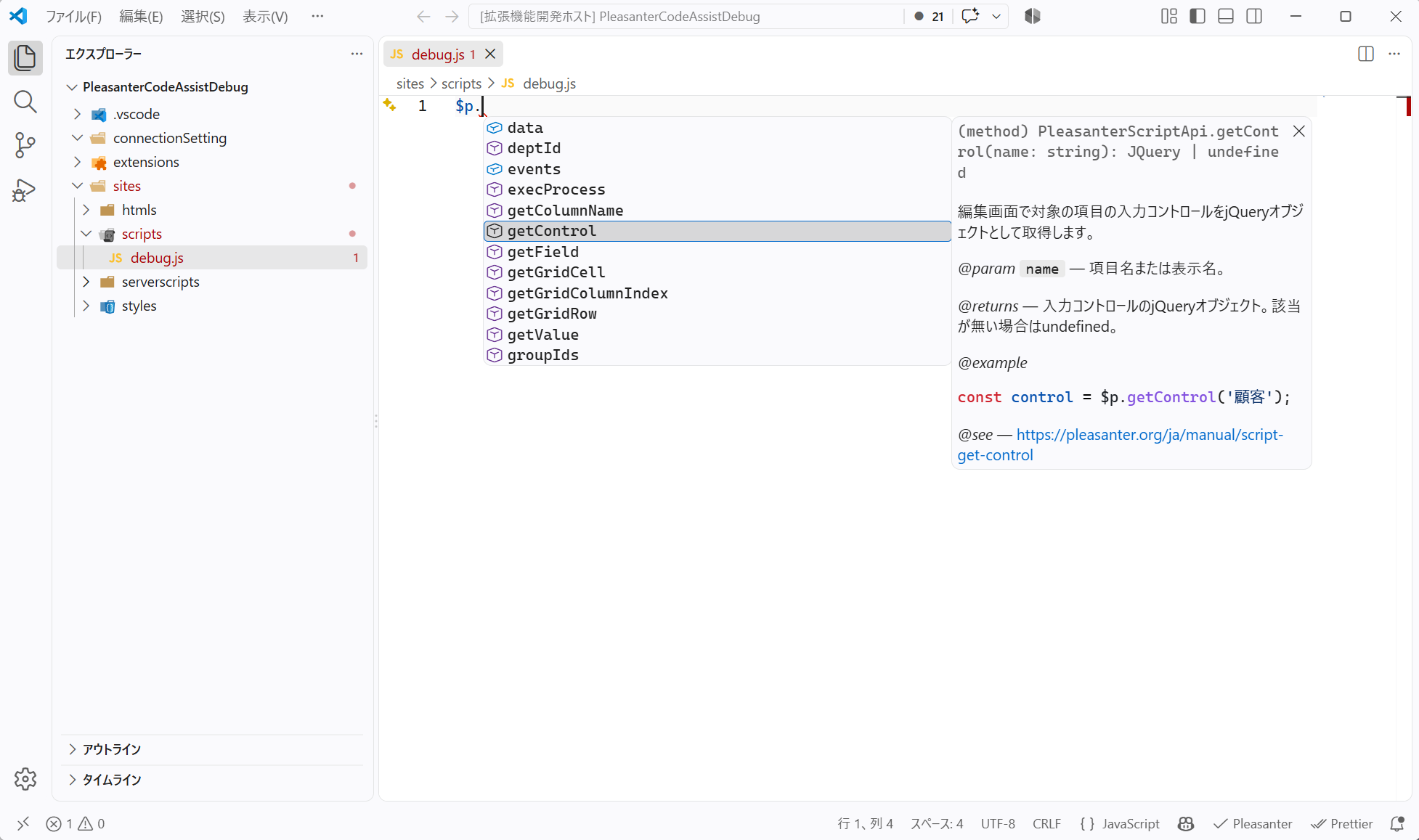
Task: Select the getGridRow suggestion
Action: click(x=717, y=314)
